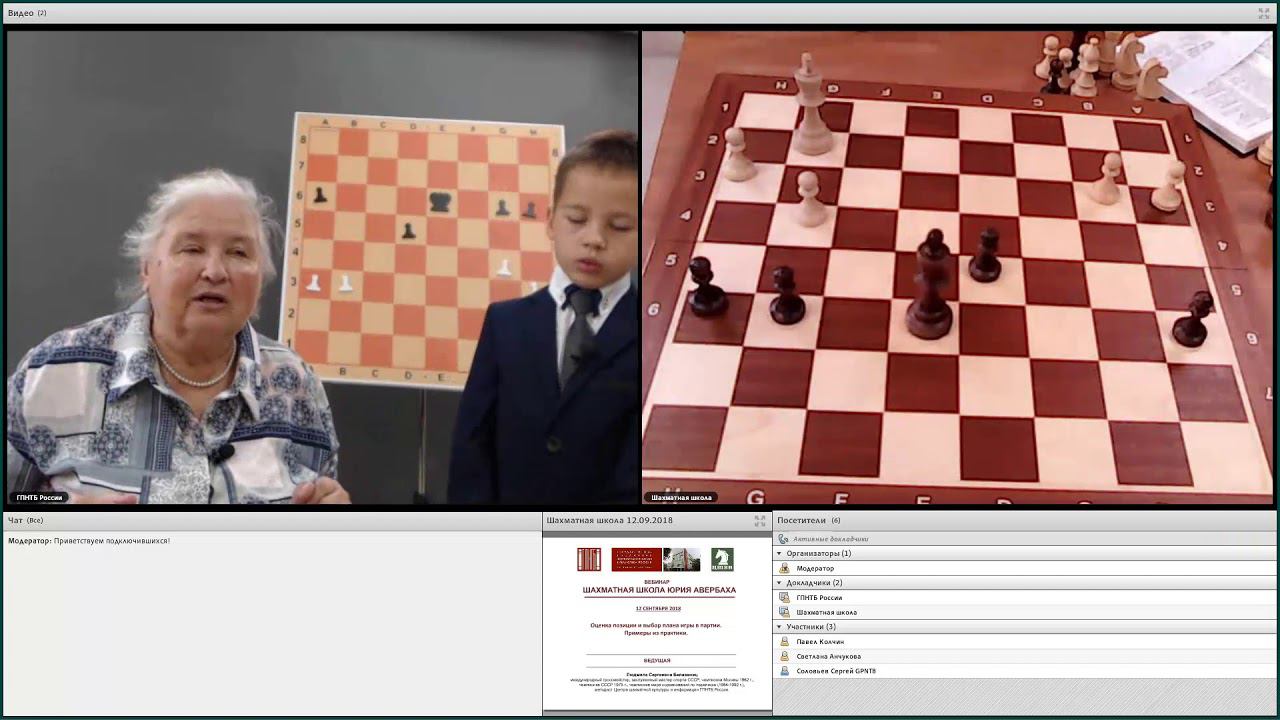
Task: Click the Модератор host icon
Action: (x=784, y=568)
